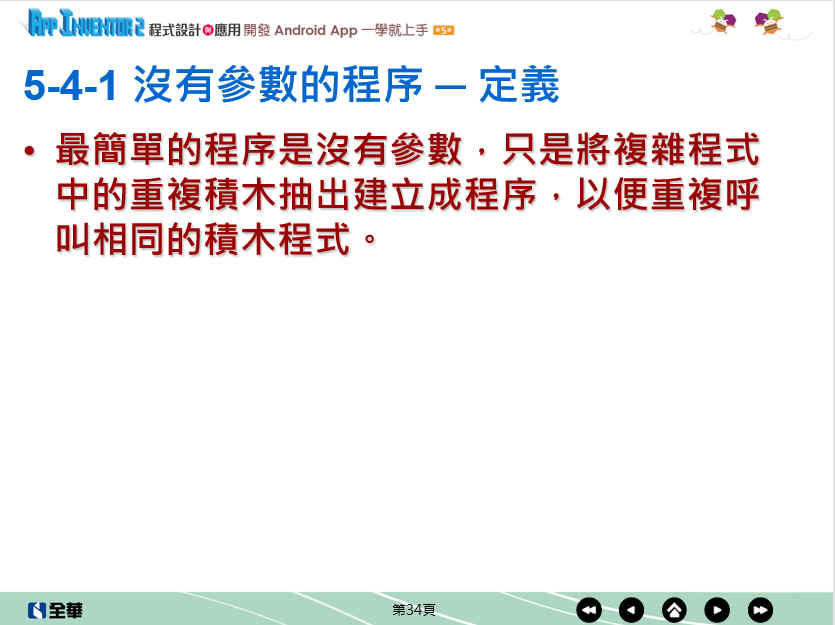Click the 程式設計 text in header
Image resolution: width=835 pixels, height=625 pixels.
click(x=174, y=30)
